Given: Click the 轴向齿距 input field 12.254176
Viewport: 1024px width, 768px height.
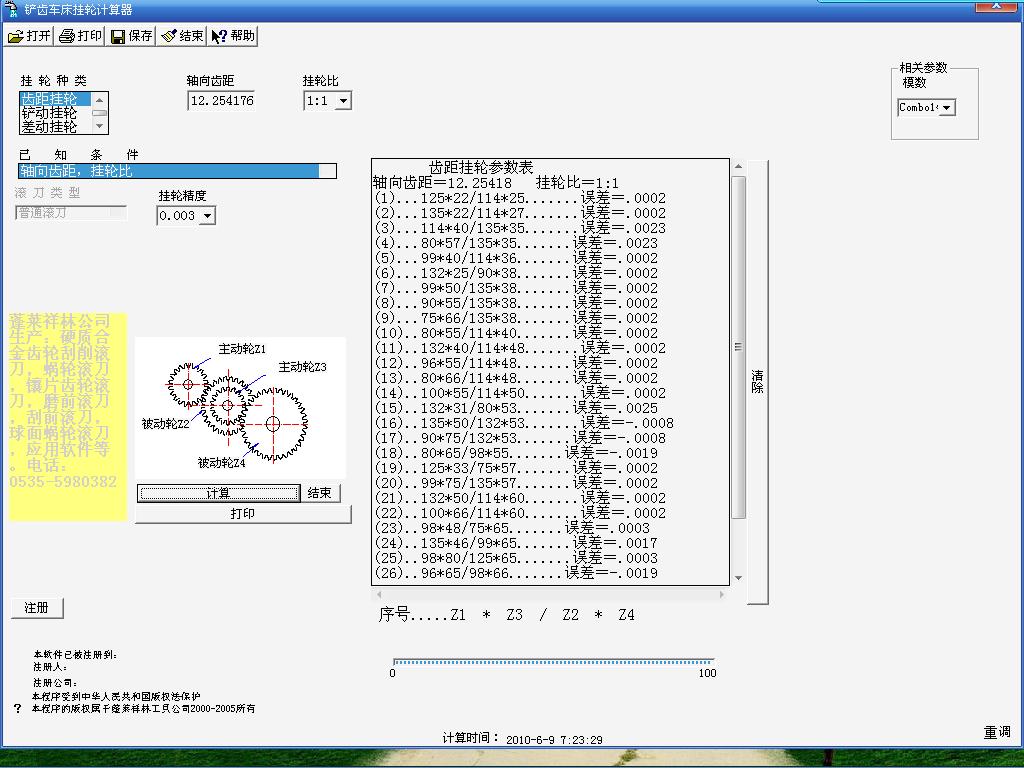Looking at the screenshot, I should [x=221, y=101].
